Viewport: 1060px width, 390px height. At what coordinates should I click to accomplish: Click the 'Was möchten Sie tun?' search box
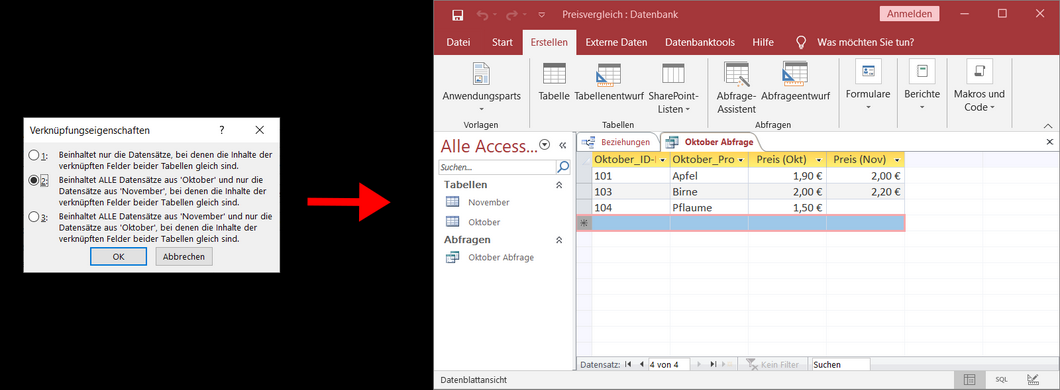click(865, 42)
